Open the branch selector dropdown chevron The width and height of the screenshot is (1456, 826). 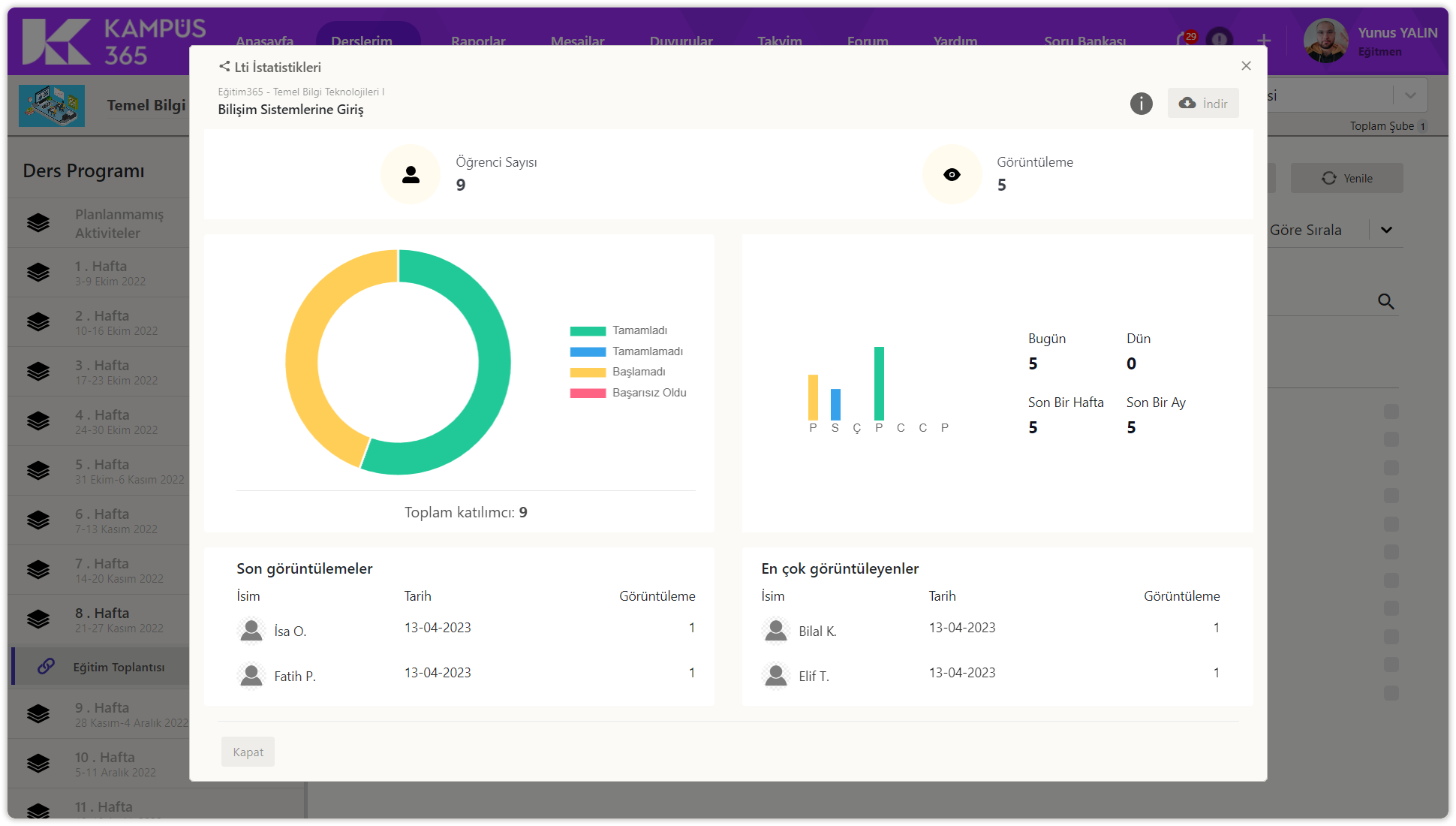[x=1410, y=95]
